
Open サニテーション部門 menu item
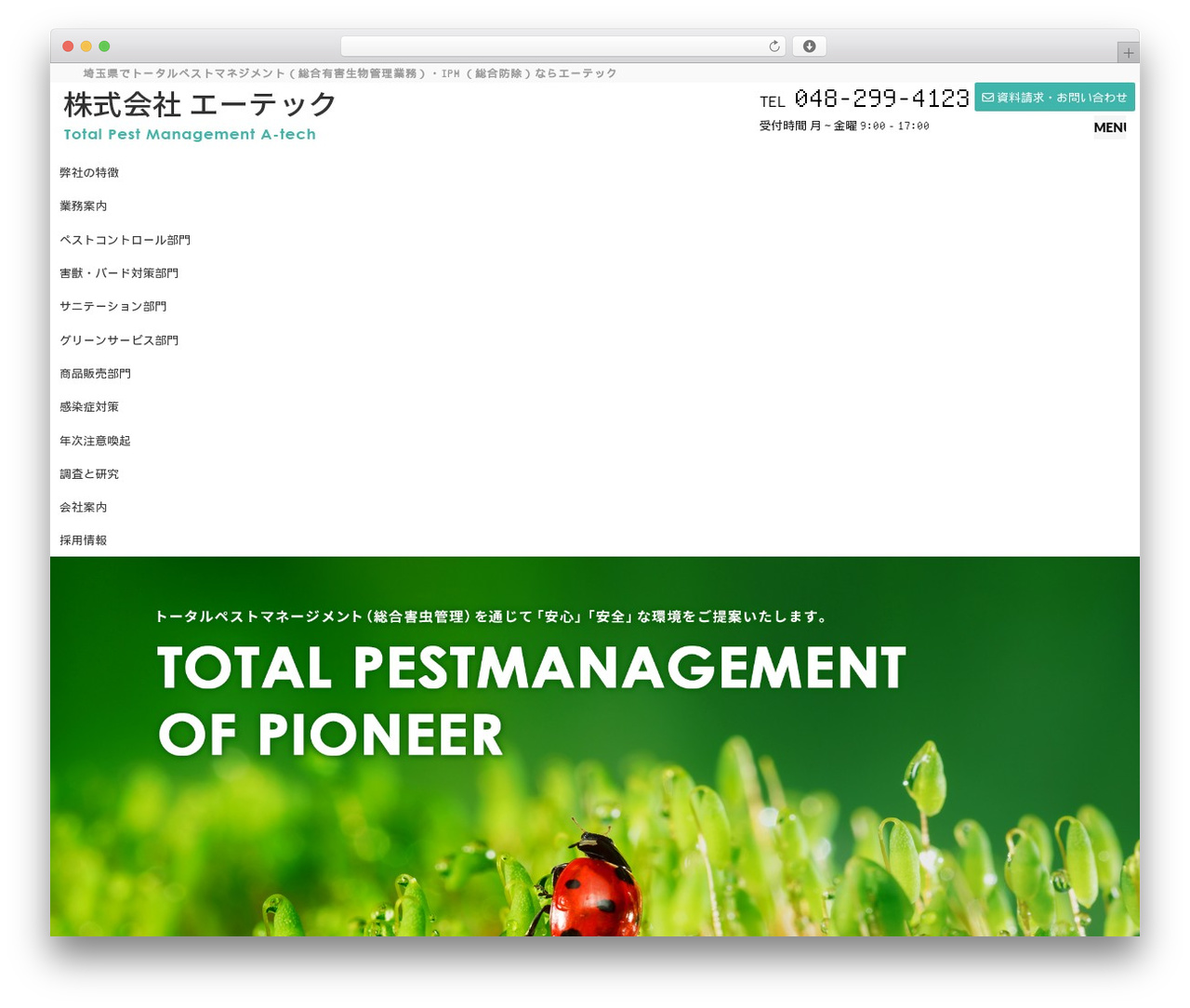[113, 306]
